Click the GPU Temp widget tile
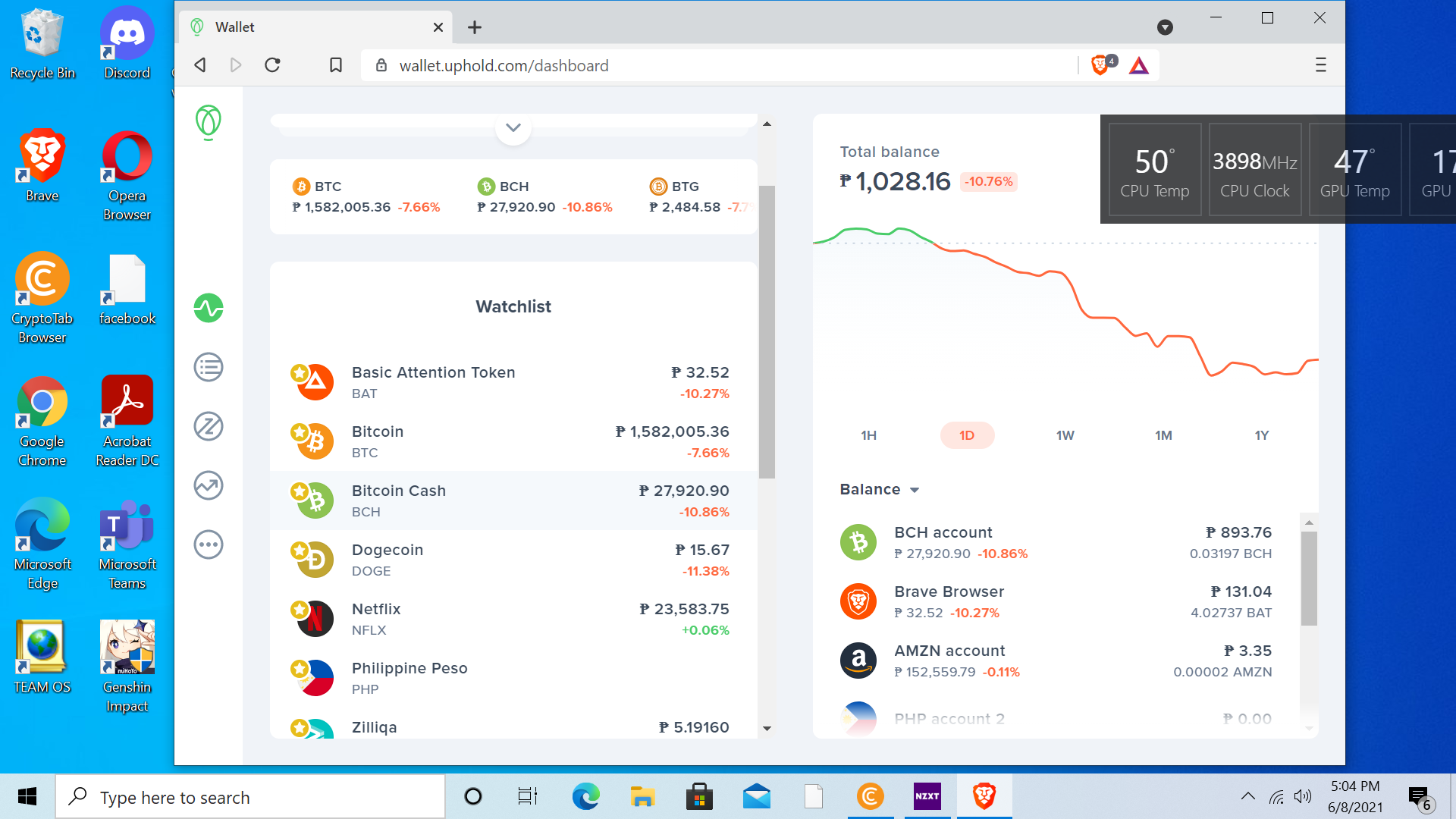Screen dimensions: 1456x819 click(1355, 170)
